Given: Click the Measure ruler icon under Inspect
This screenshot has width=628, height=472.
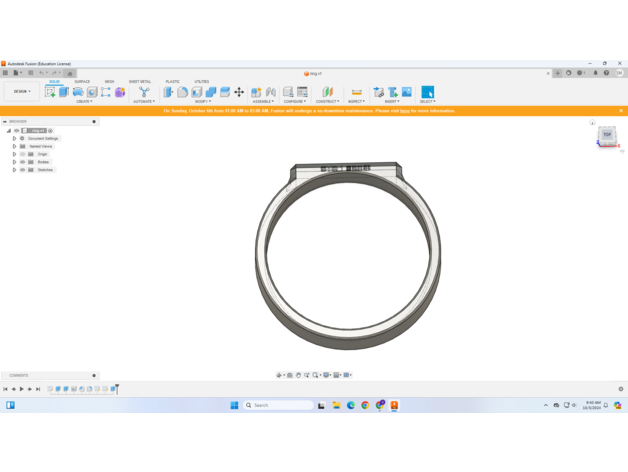Looking at the screenshot, I should (356, 92).
